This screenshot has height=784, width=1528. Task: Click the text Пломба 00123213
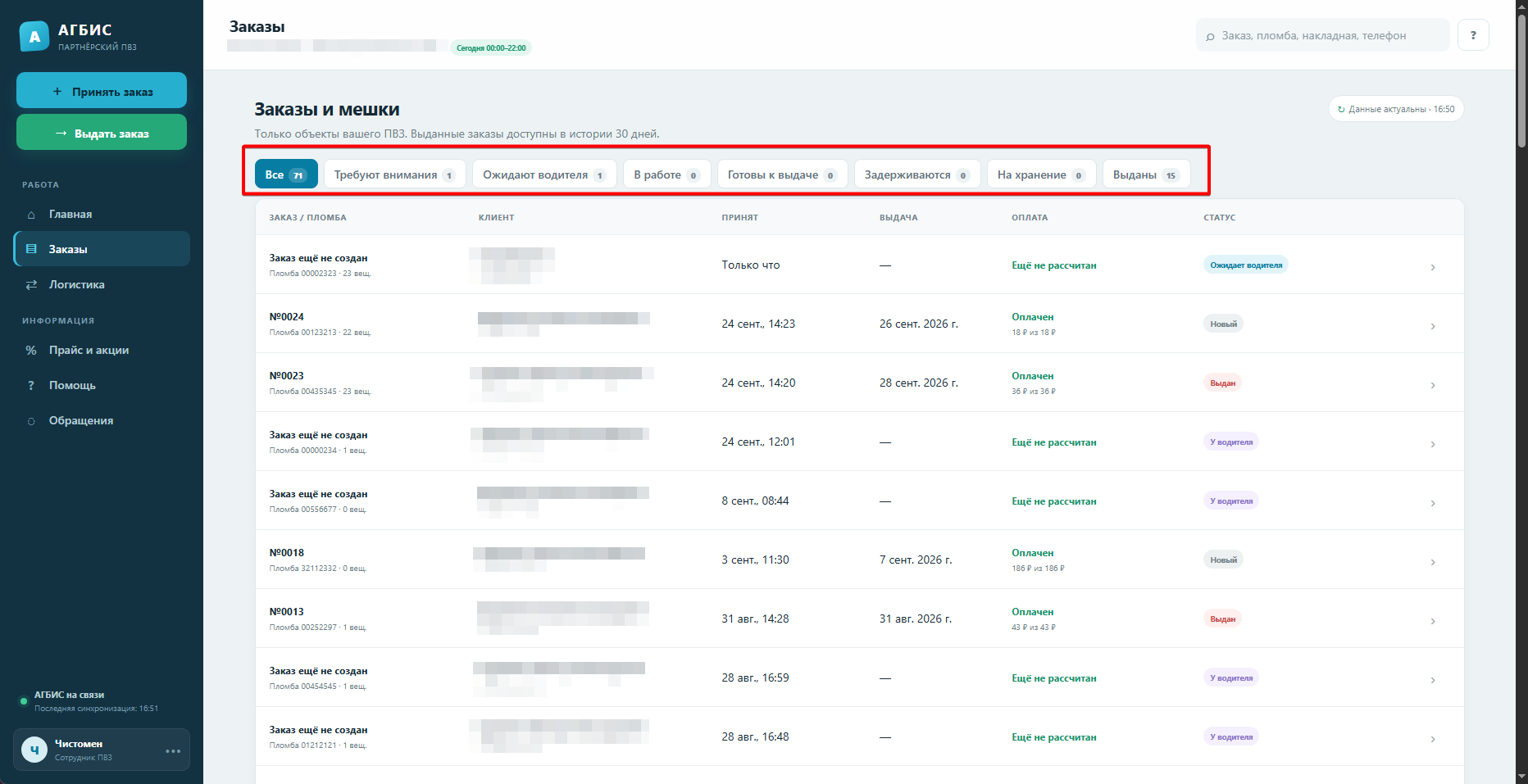pyautogui.click(x=302, y=333)
